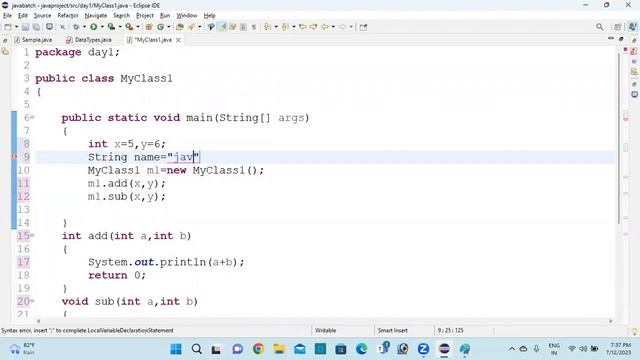Open File Explorer from the taskbar
Image resolution: width=640 pixels, height=360 pixels.
tap(279, 349)
